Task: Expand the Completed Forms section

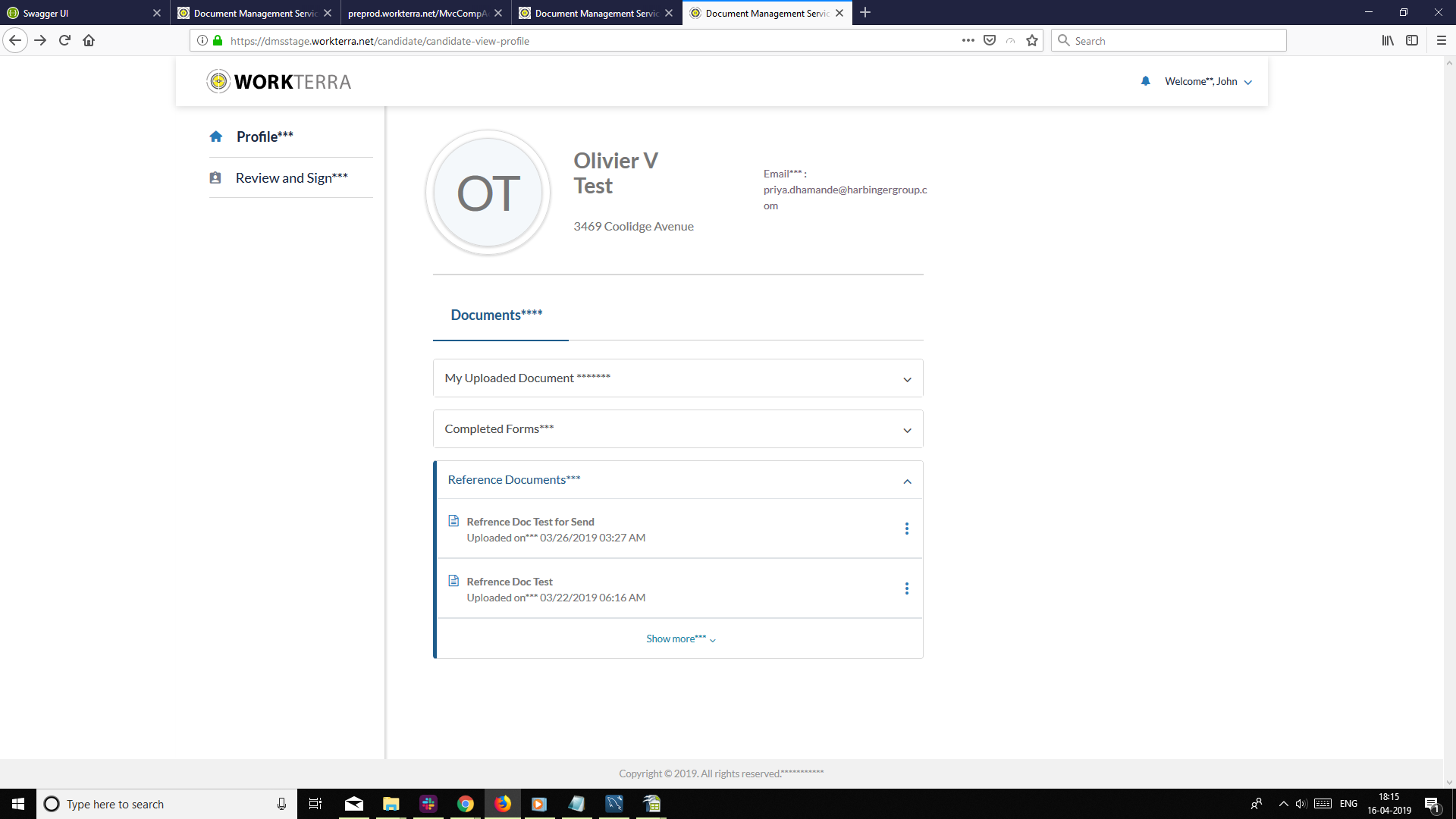Action: [678, 428]
